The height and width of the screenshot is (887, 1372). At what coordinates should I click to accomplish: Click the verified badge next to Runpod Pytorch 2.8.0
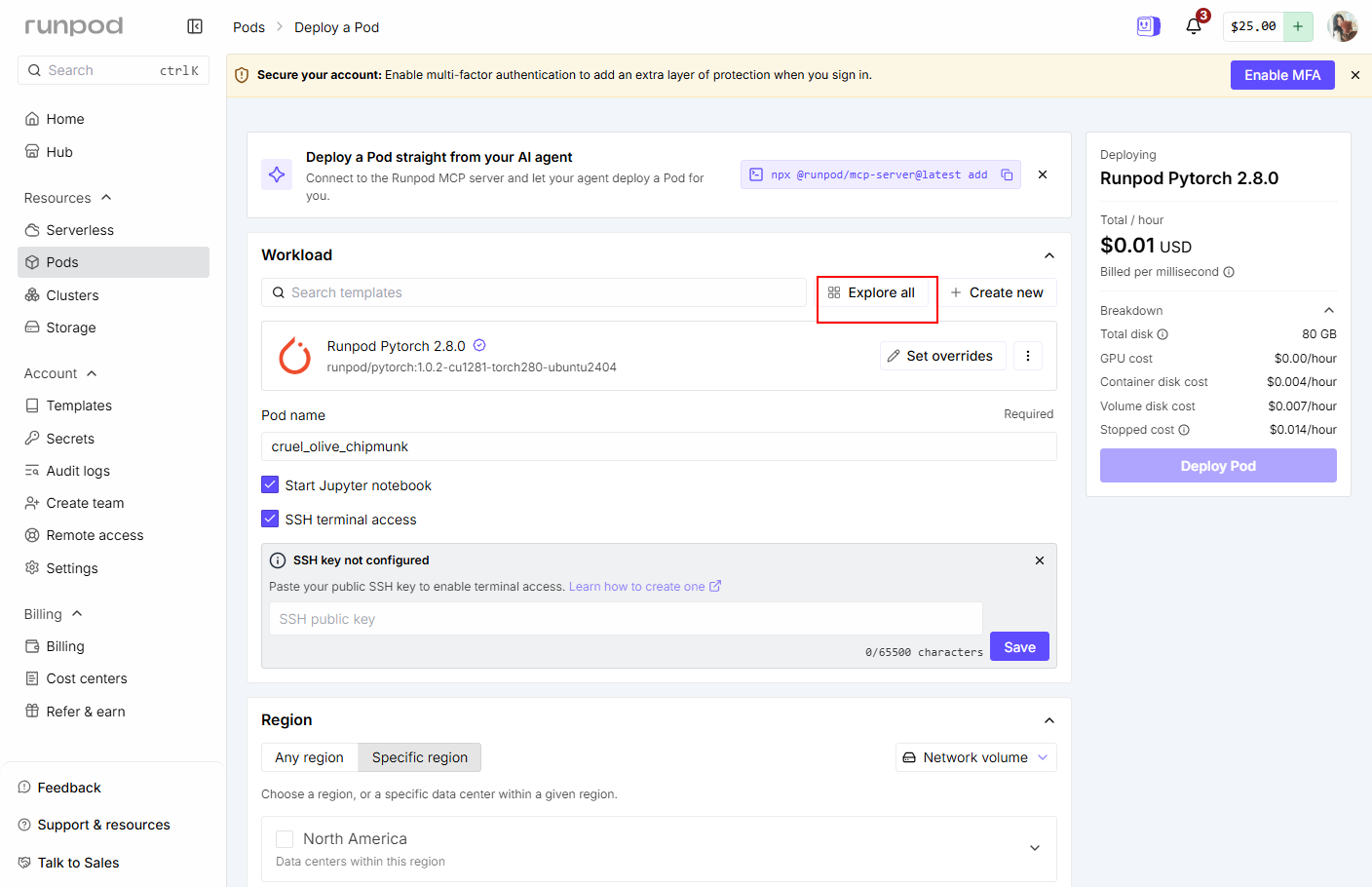coord(479,345)
